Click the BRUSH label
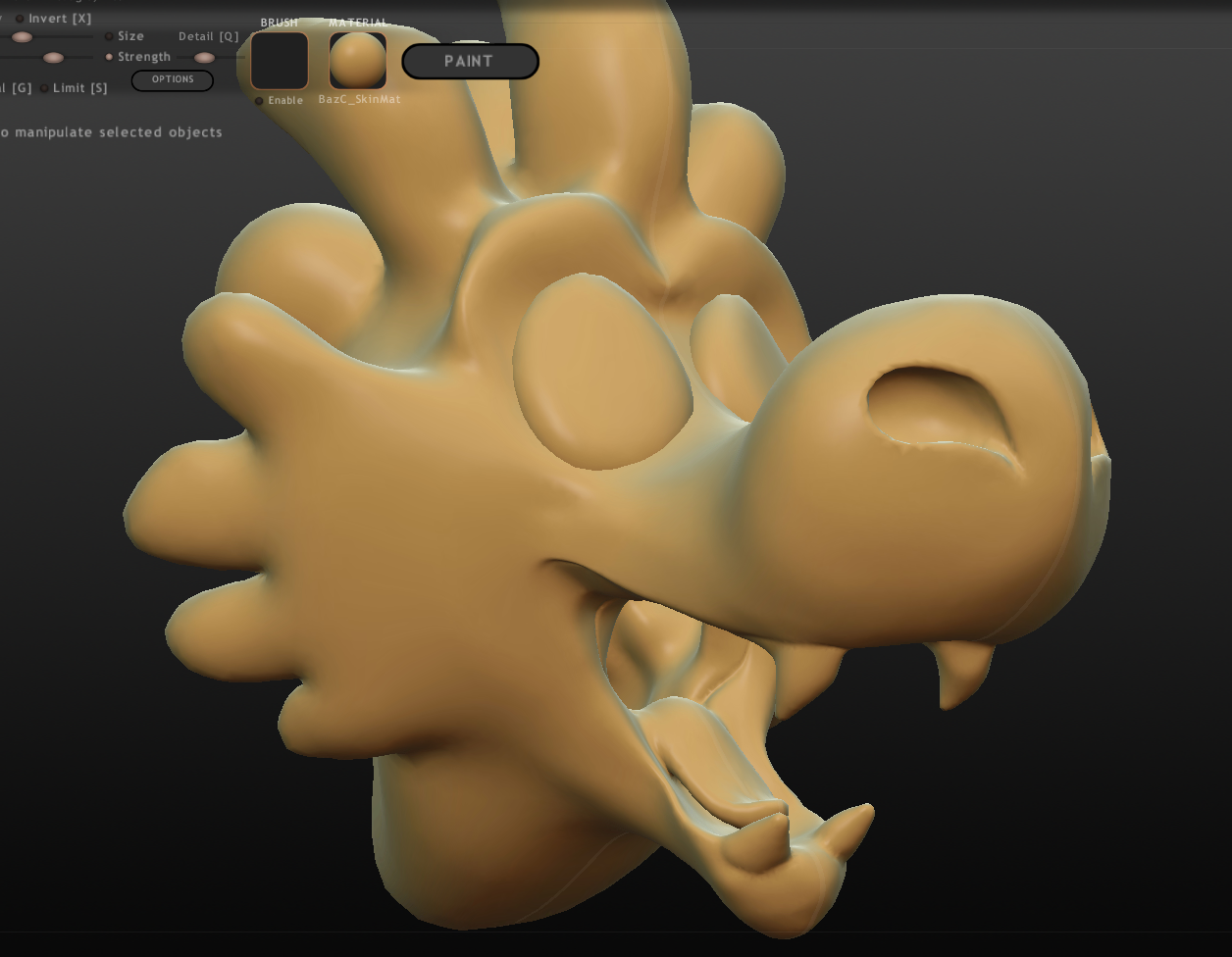The height and width of the screenshot is (957, 1232). tap(280, 23)
